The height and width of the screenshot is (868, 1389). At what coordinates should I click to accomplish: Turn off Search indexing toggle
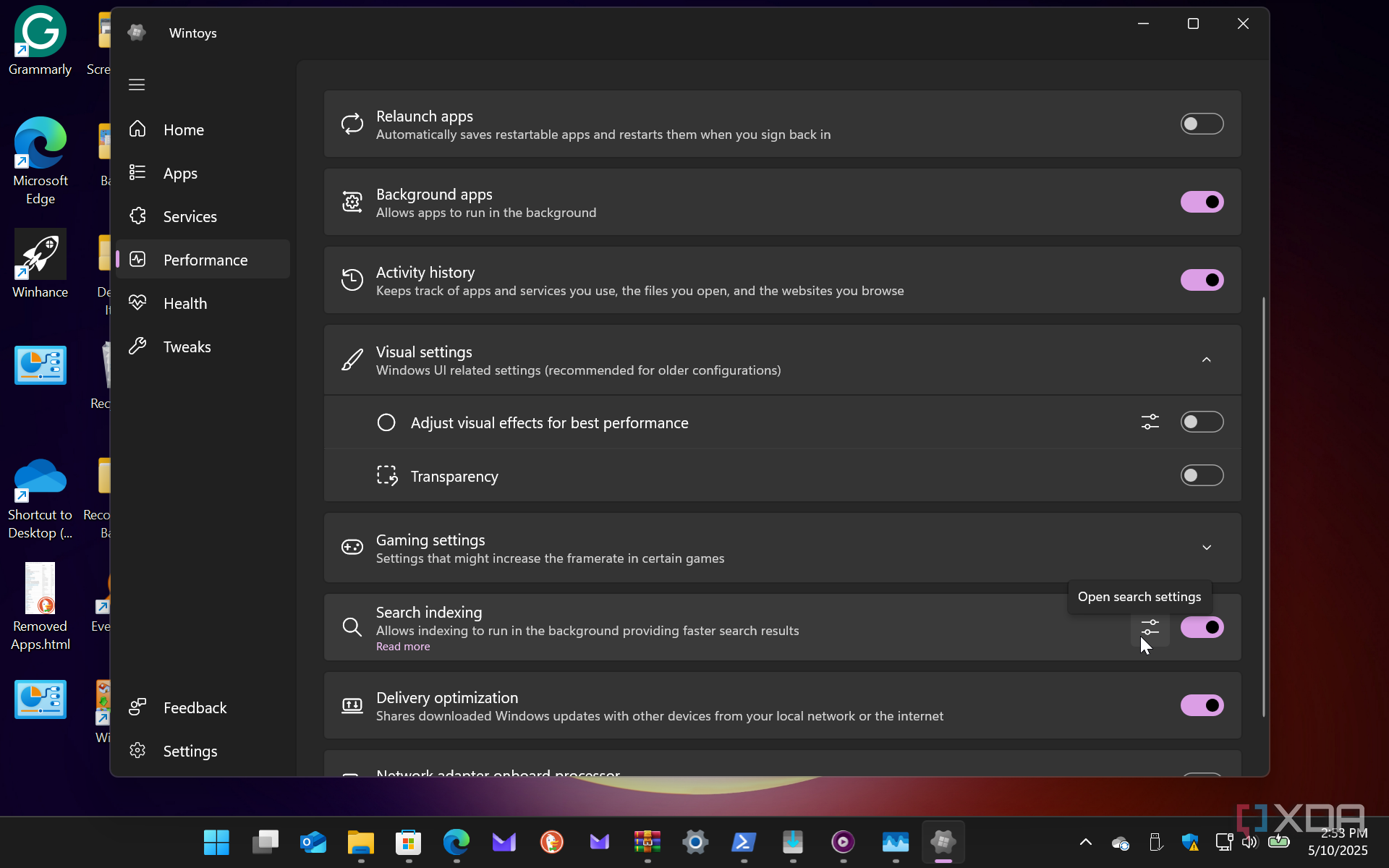(x=1202, y=627)
